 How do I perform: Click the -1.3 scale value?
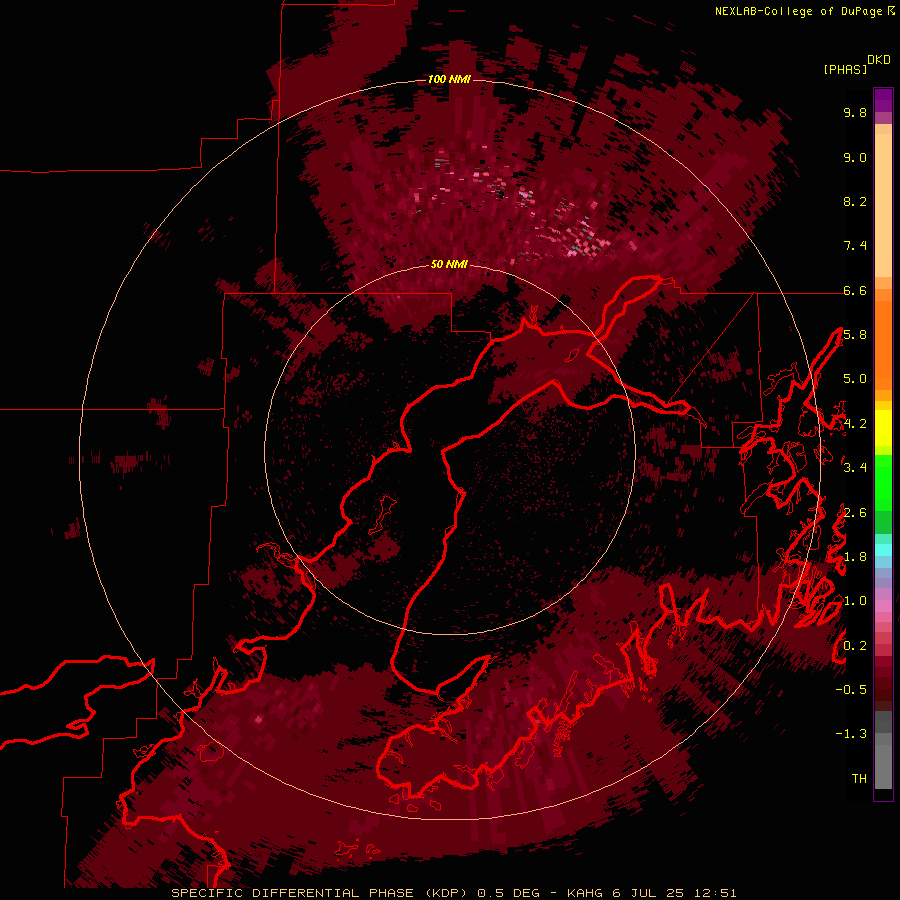pyautogui.click(x=851, y=734)
